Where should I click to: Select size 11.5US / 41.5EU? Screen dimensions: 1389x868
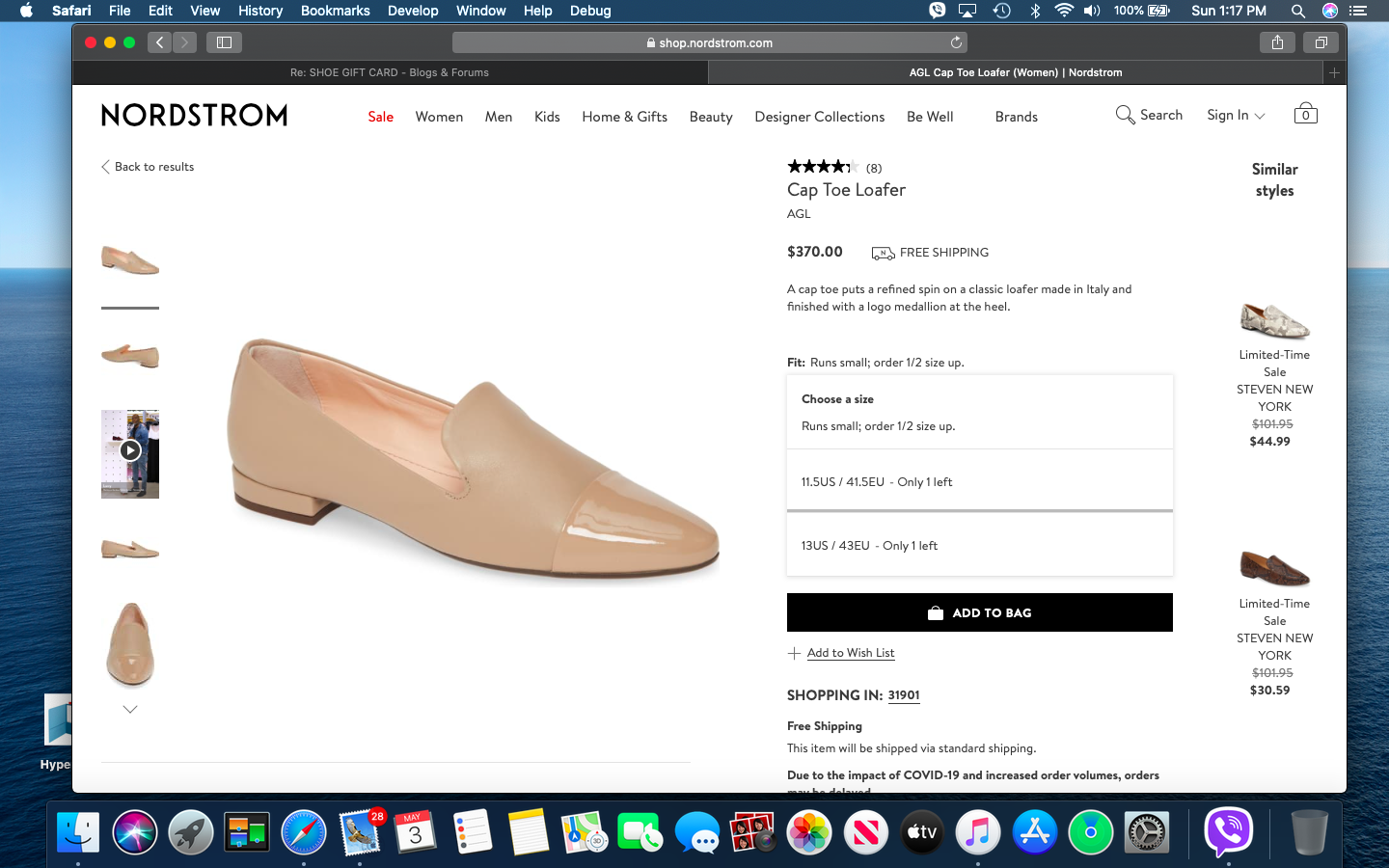coord(979,481)
